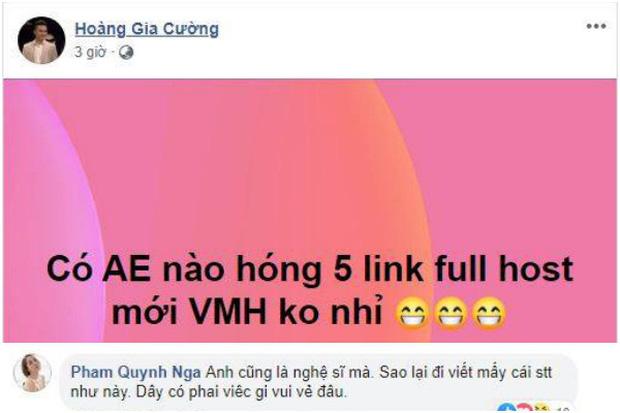Click the yellow Haha reaction on the comment
This screenshot has width=620, height=413.
click(542, 408)
